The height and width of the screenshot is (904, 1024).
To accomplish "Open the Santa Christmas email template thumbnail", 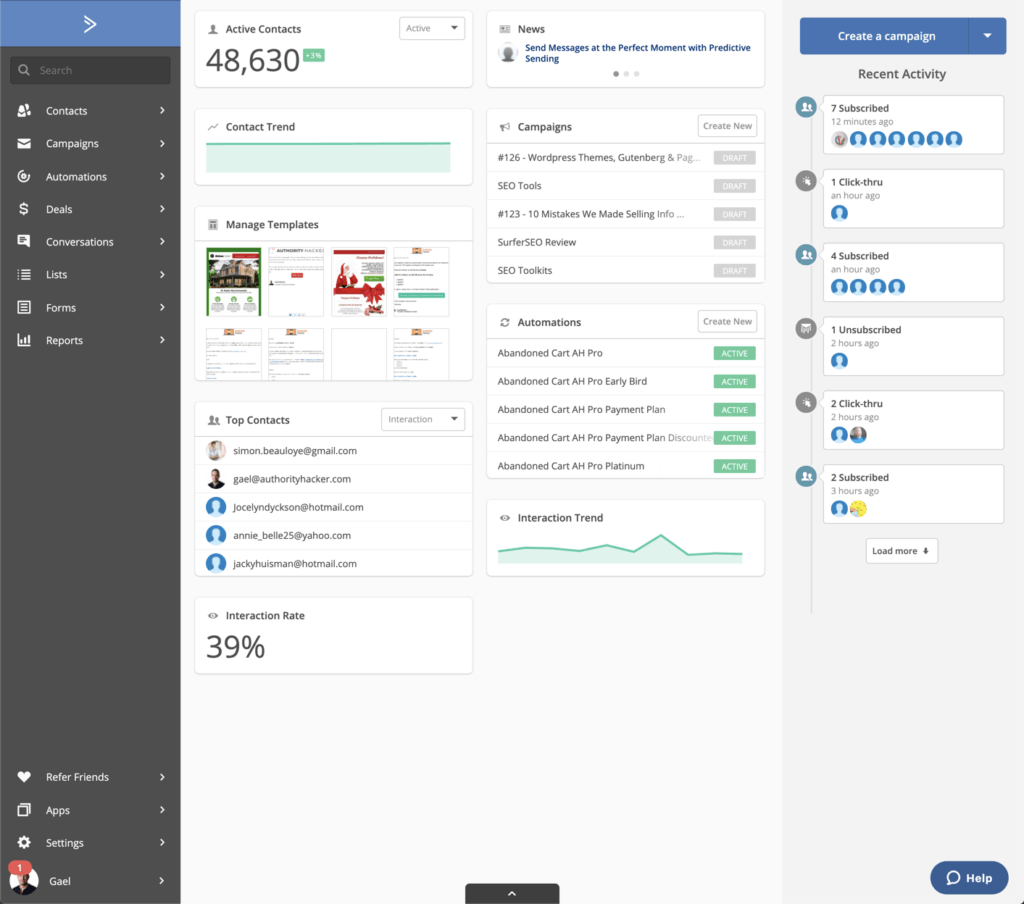I will coord(358,282).
